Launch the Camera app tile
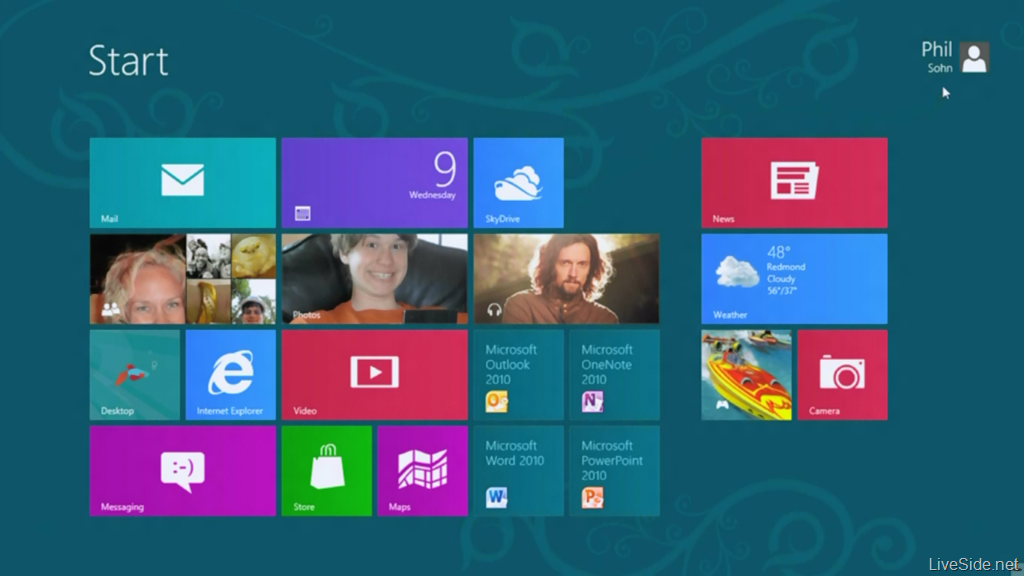Viewport: 1024px width, 576px height. point(842,375)
